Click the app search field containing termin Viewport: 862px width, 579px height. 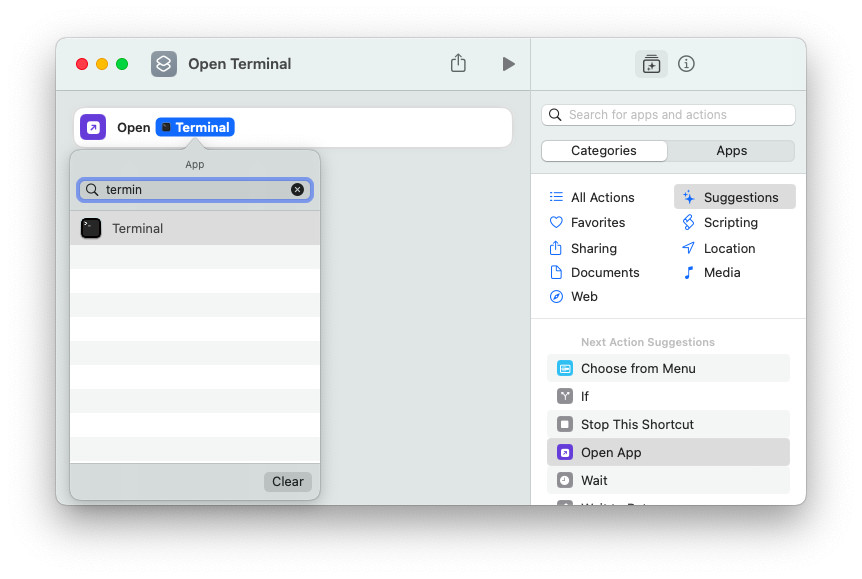tap(195, 190)
